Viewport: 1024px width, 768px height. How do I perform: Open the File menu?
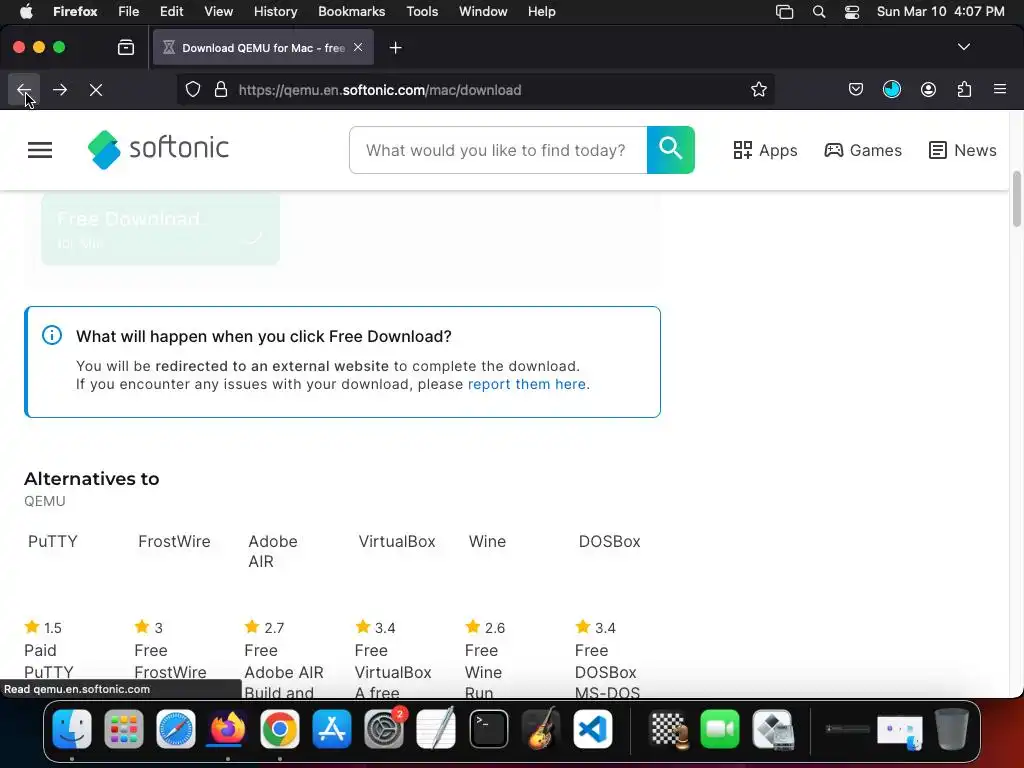(x=128, y=11)
